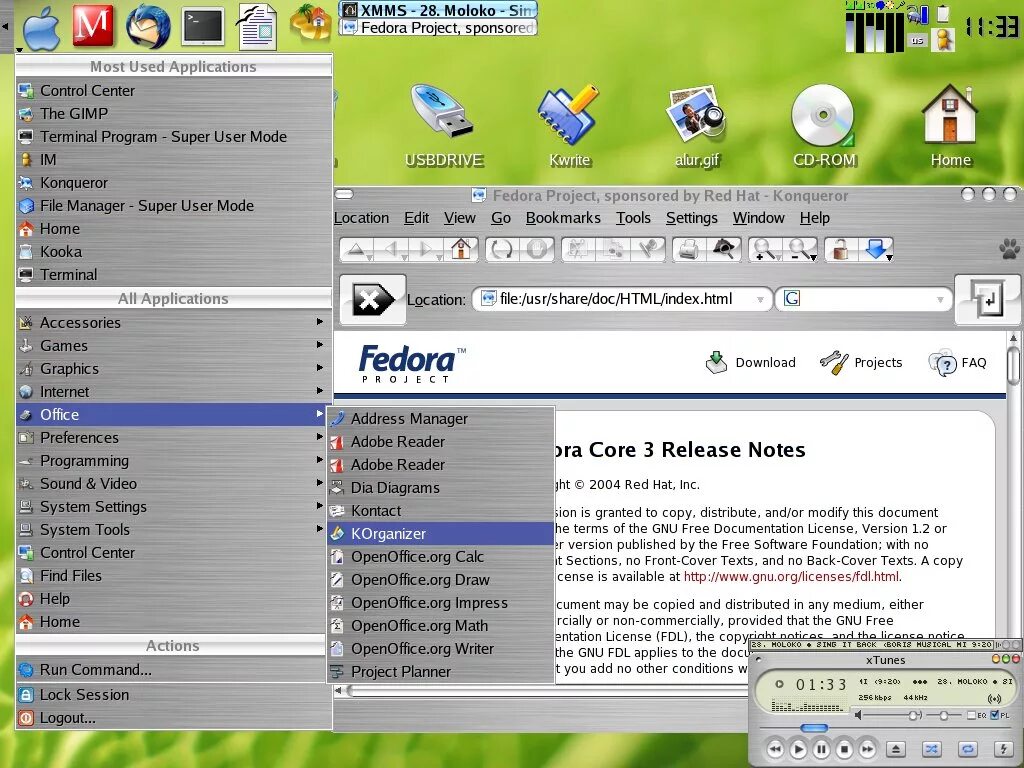1024x768 pixels.
Task: Open the USBDRIVE desktop icon
Action: [444, 125]
